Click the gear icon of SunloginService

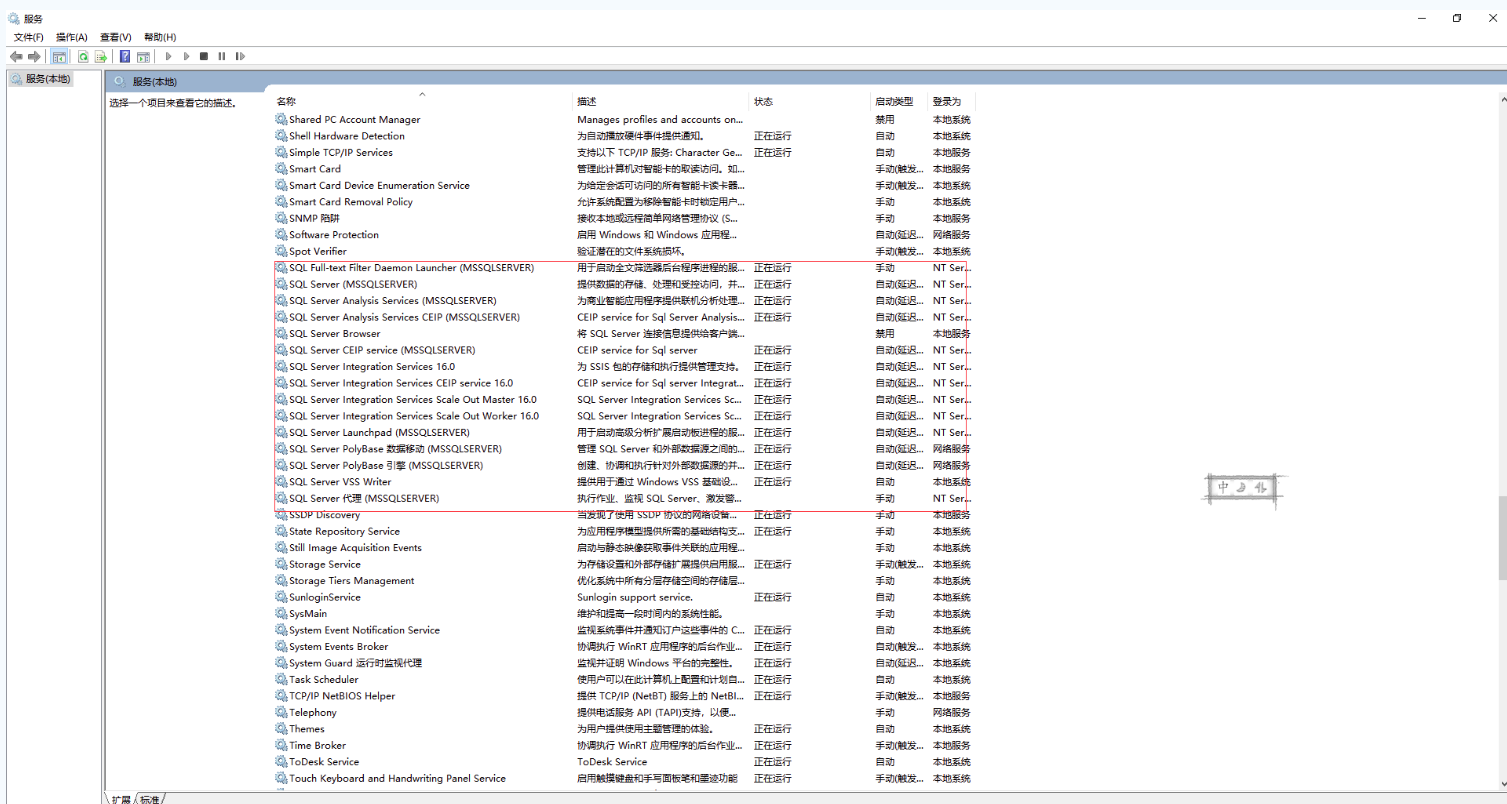point(281,597)
